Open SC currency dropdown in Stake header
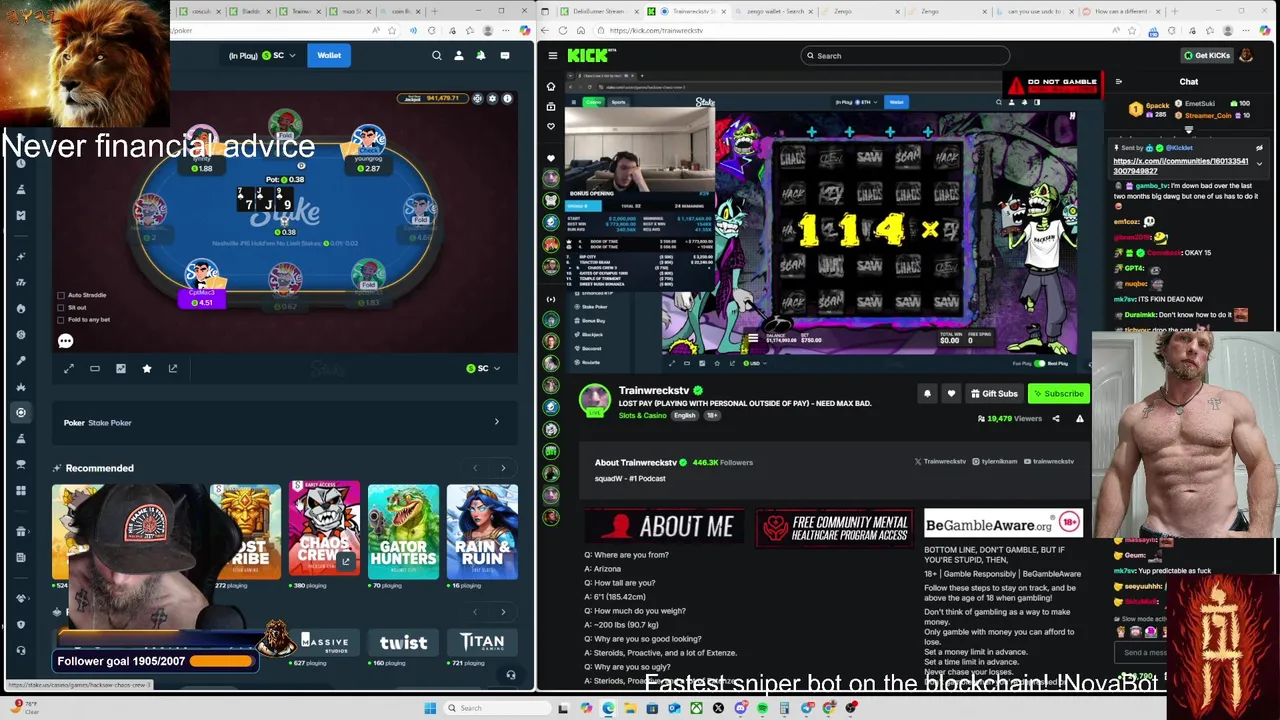Image resolution: width=1280 pixels, height=720 pixels. click(279, 56)
